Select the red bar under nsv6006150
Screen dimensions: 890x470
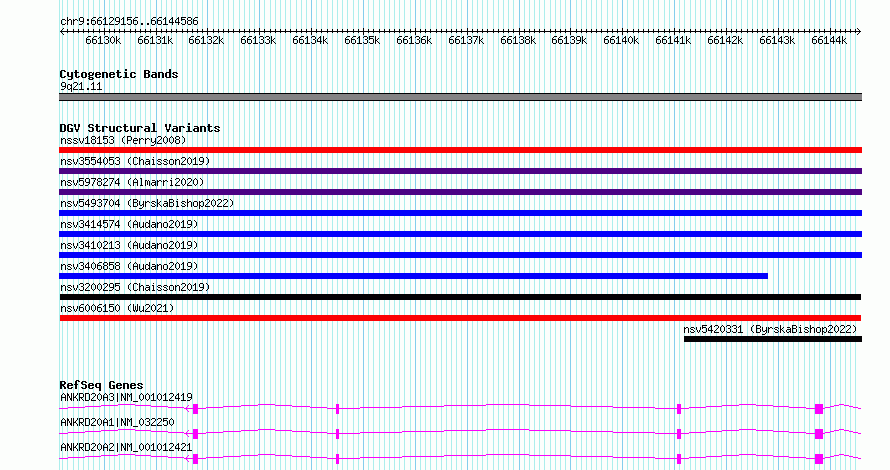click(x=460, y=318)
